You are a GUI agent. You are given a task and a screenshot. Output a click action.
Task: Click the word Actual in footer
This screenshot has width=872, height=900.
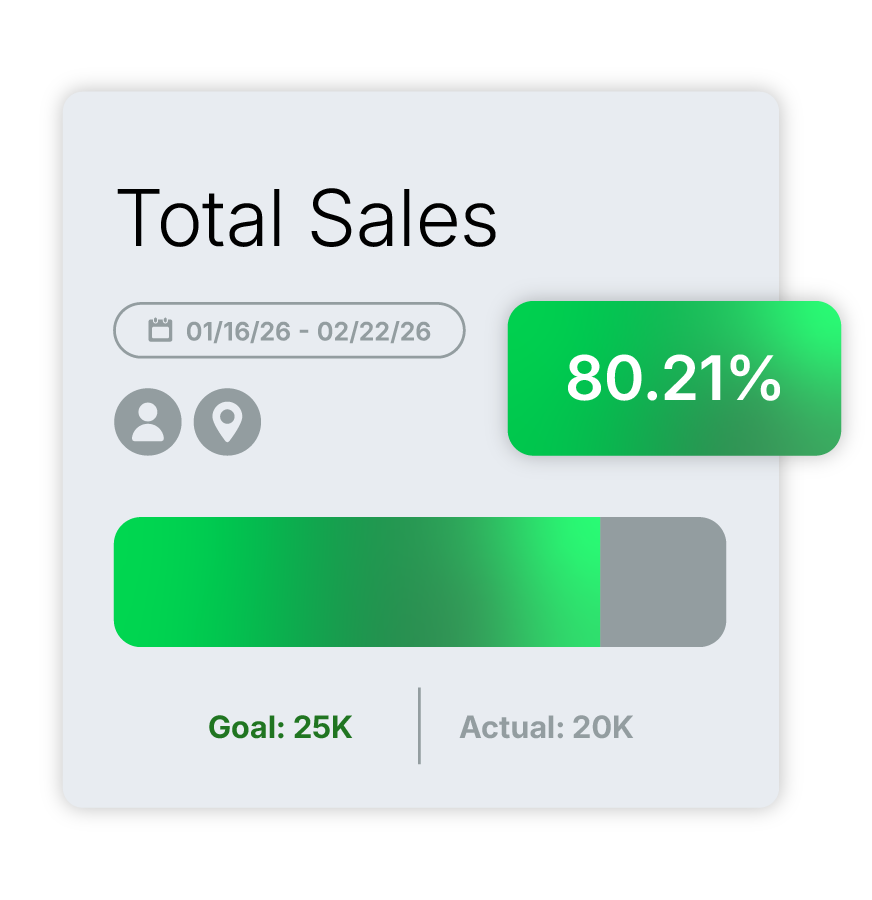tap(510, 727)
